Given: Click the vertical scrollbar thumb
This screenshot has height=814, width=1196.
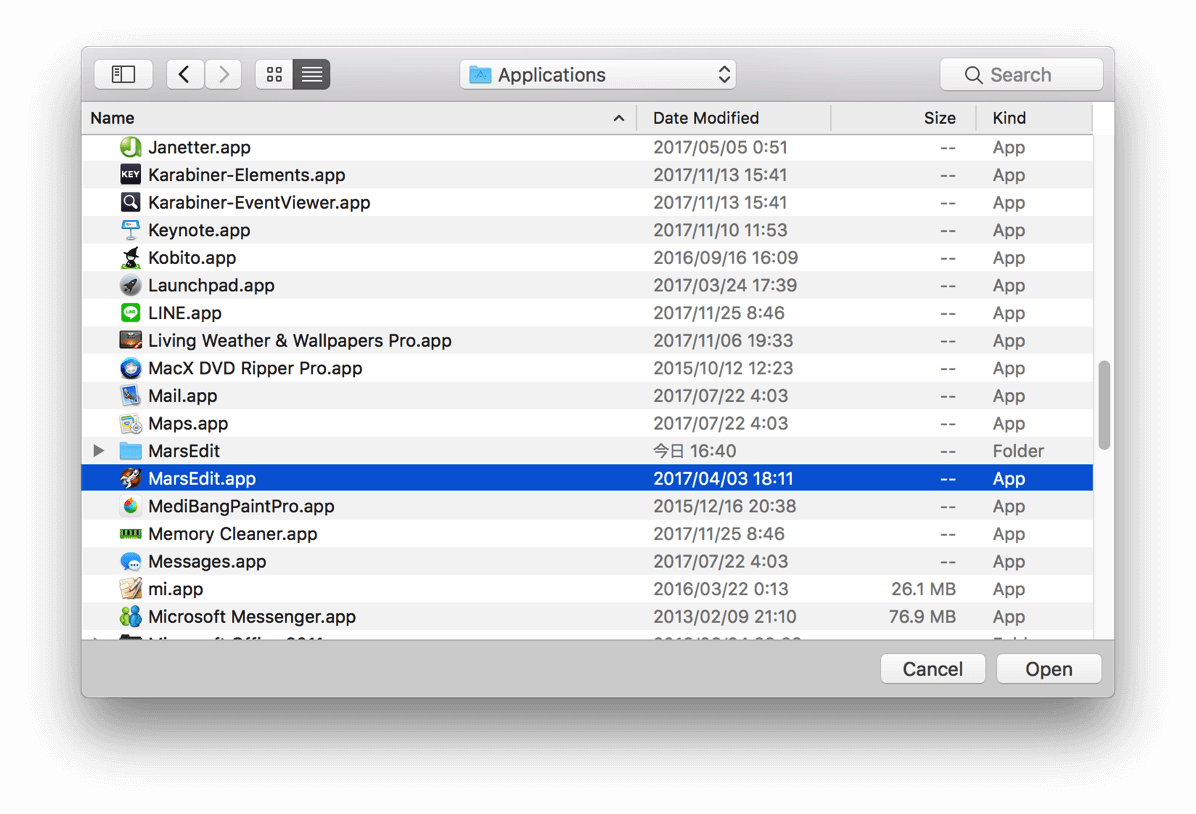Looking at the screenshot, I should pyautogui.click(x=1104, y=406).
